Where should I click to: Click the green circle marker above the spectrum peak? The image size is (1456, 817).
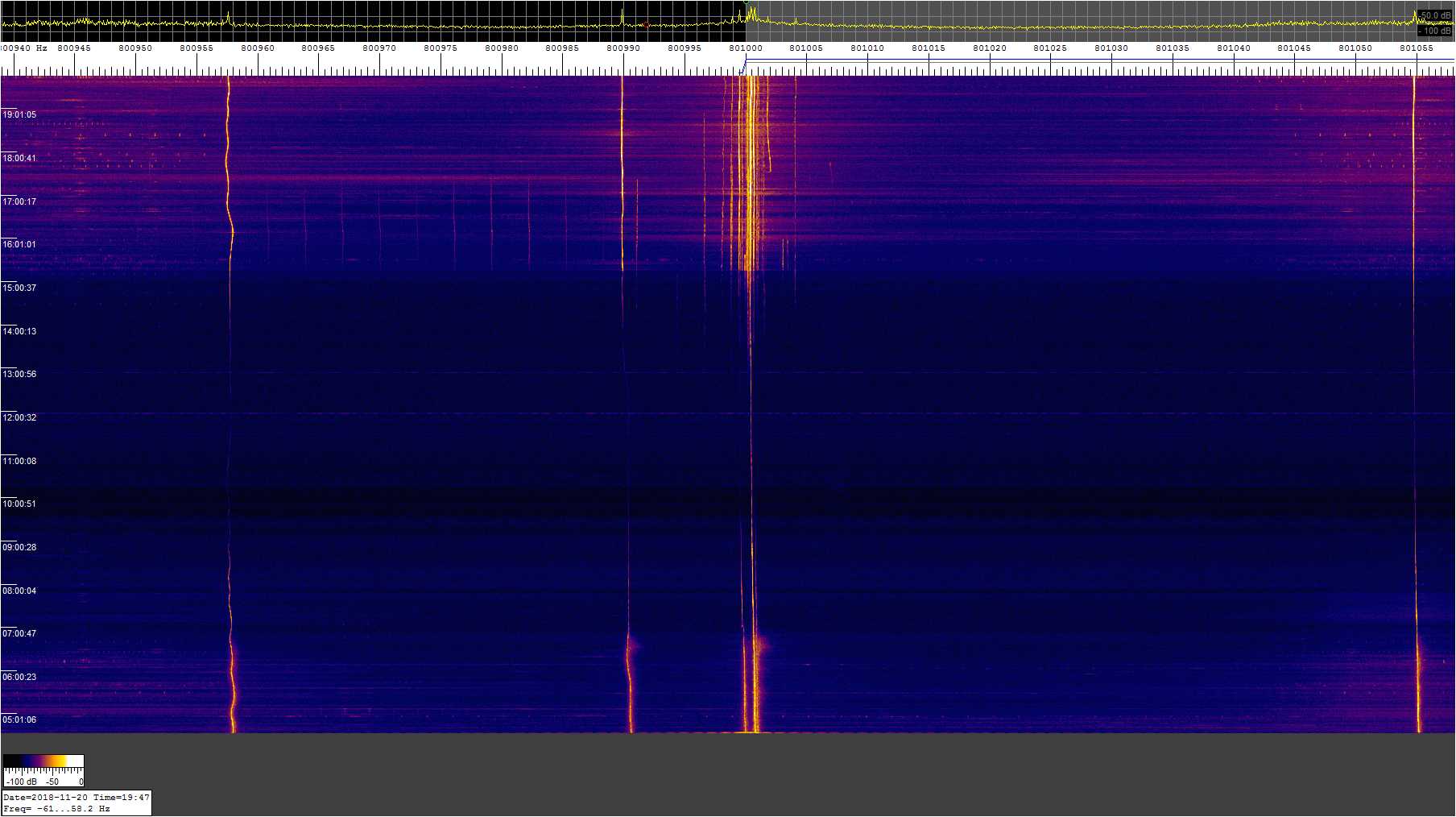[x=747, y=2]
